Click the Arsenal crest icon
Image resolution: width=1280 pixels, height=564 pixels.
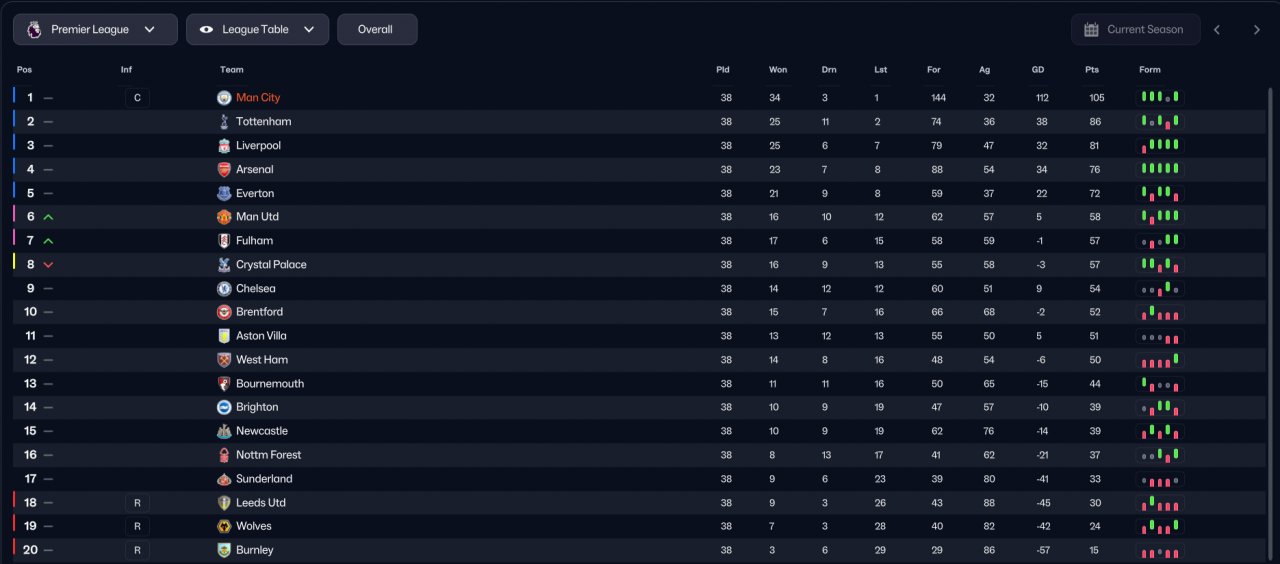pyautogui.click(x=224, y=170)
